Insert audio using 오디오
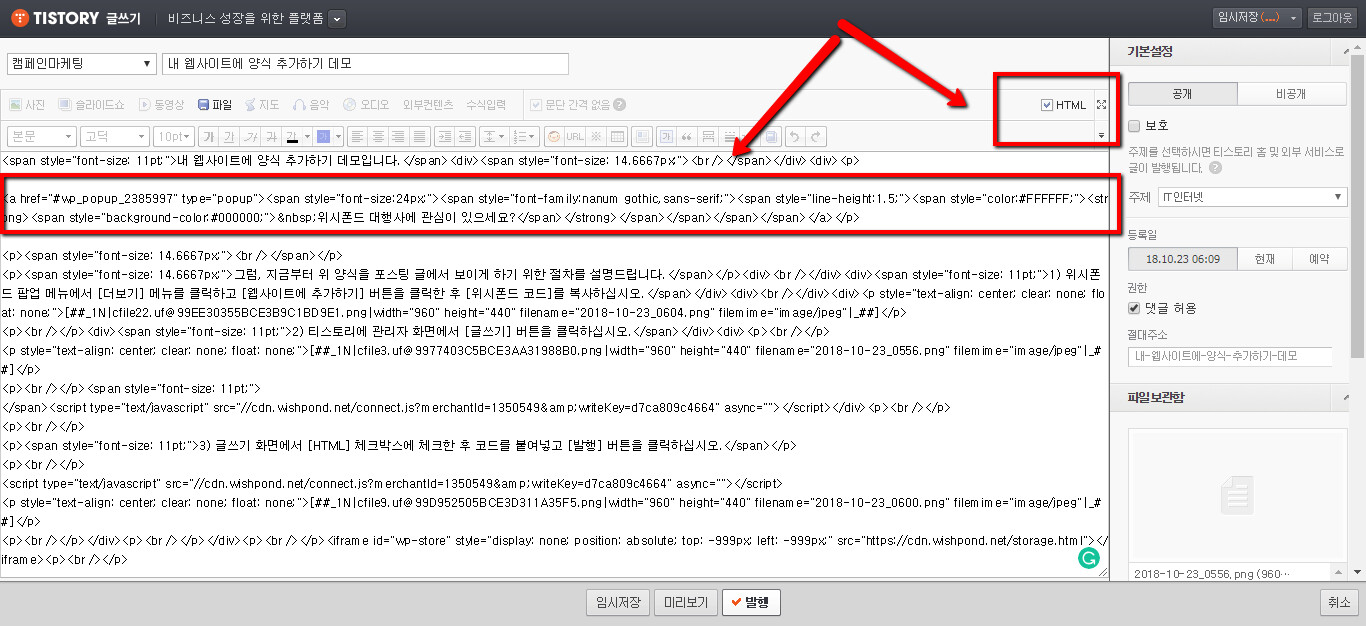Screen dimensions: 1366x626 [x=366, y=105]
